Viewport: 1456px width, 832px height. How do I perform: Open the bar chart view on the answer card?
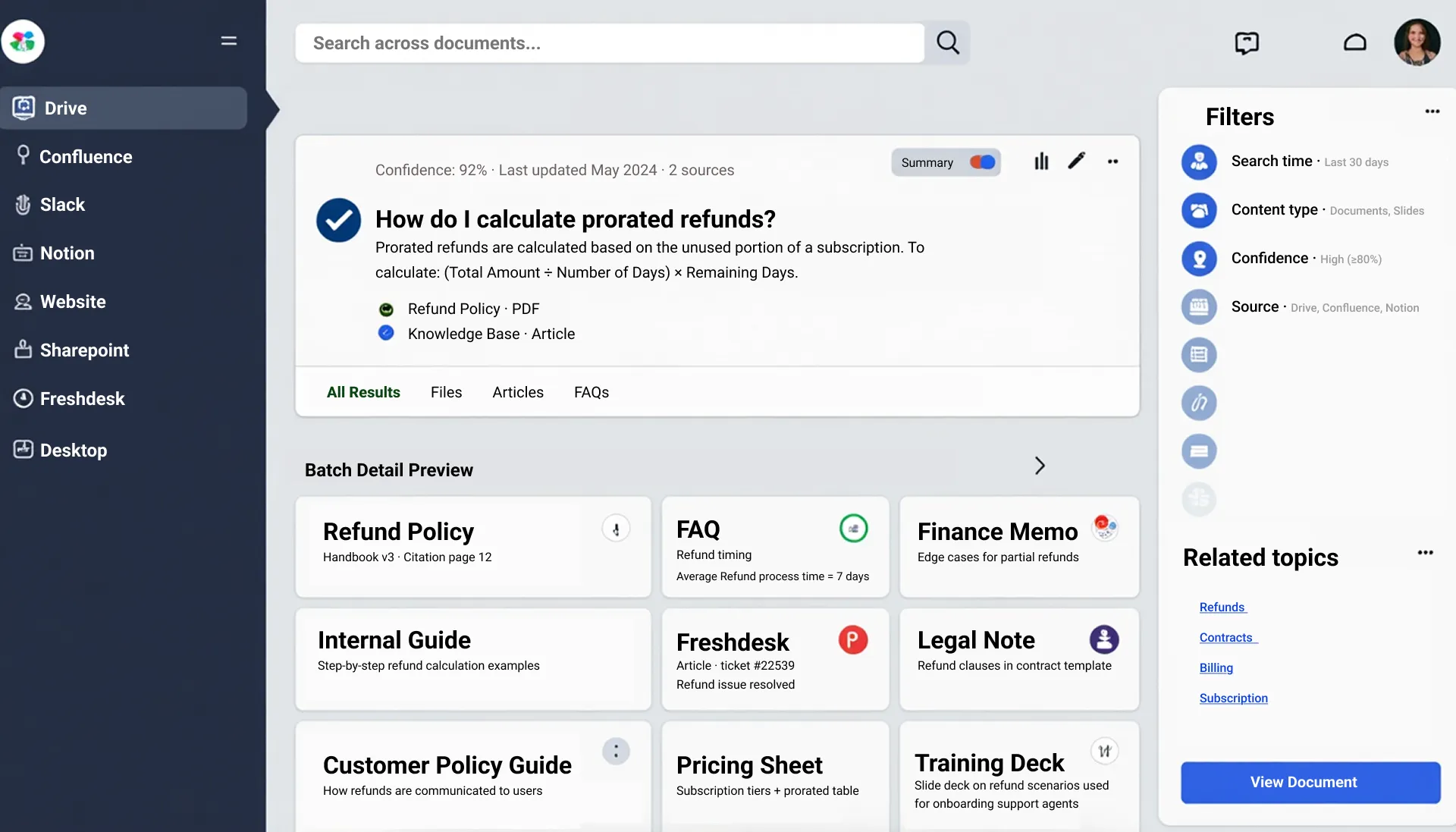coord(1040,162)
